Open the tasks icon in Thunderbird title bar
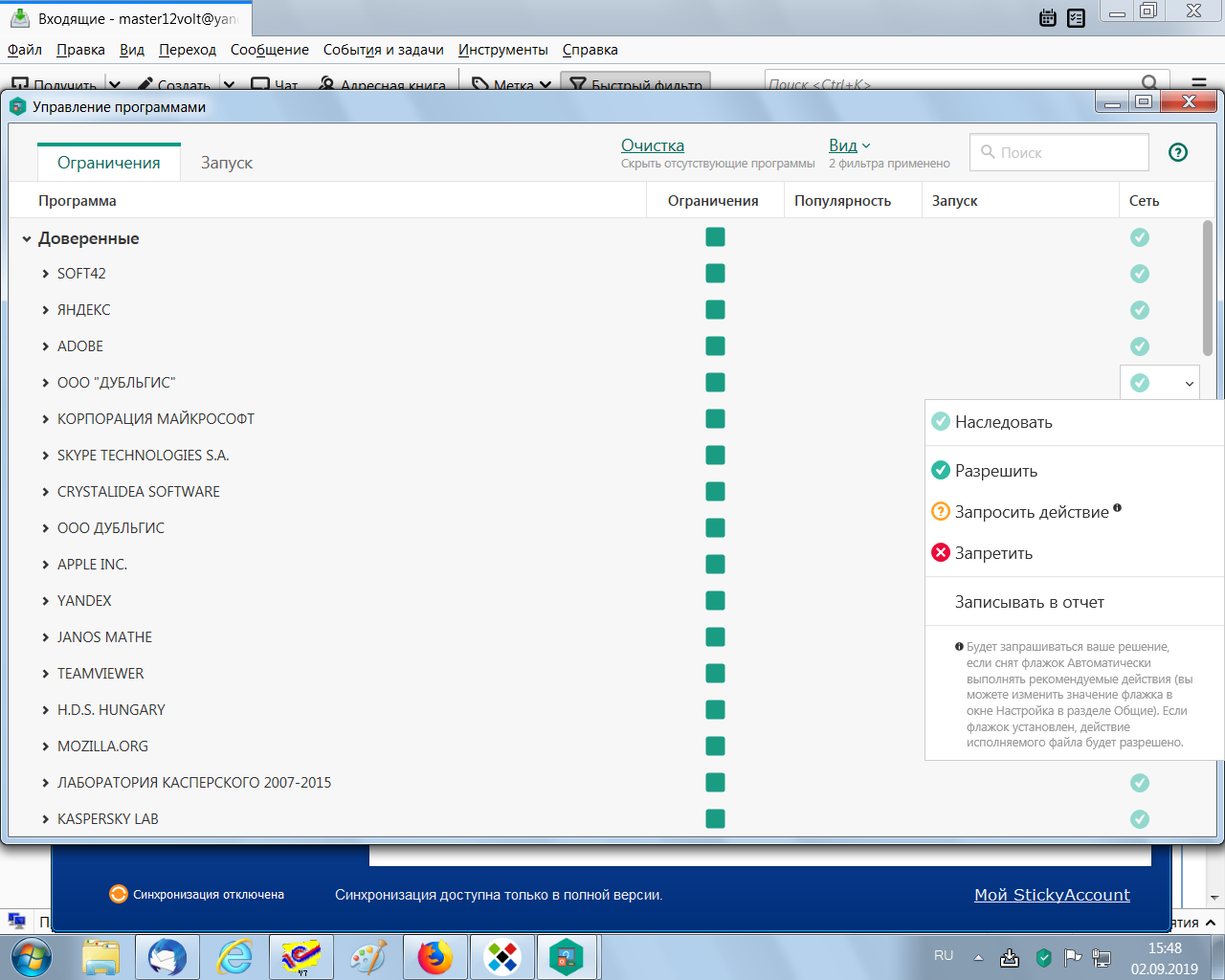Screen dimensions: 1225x980 (x=1077, y=17)
